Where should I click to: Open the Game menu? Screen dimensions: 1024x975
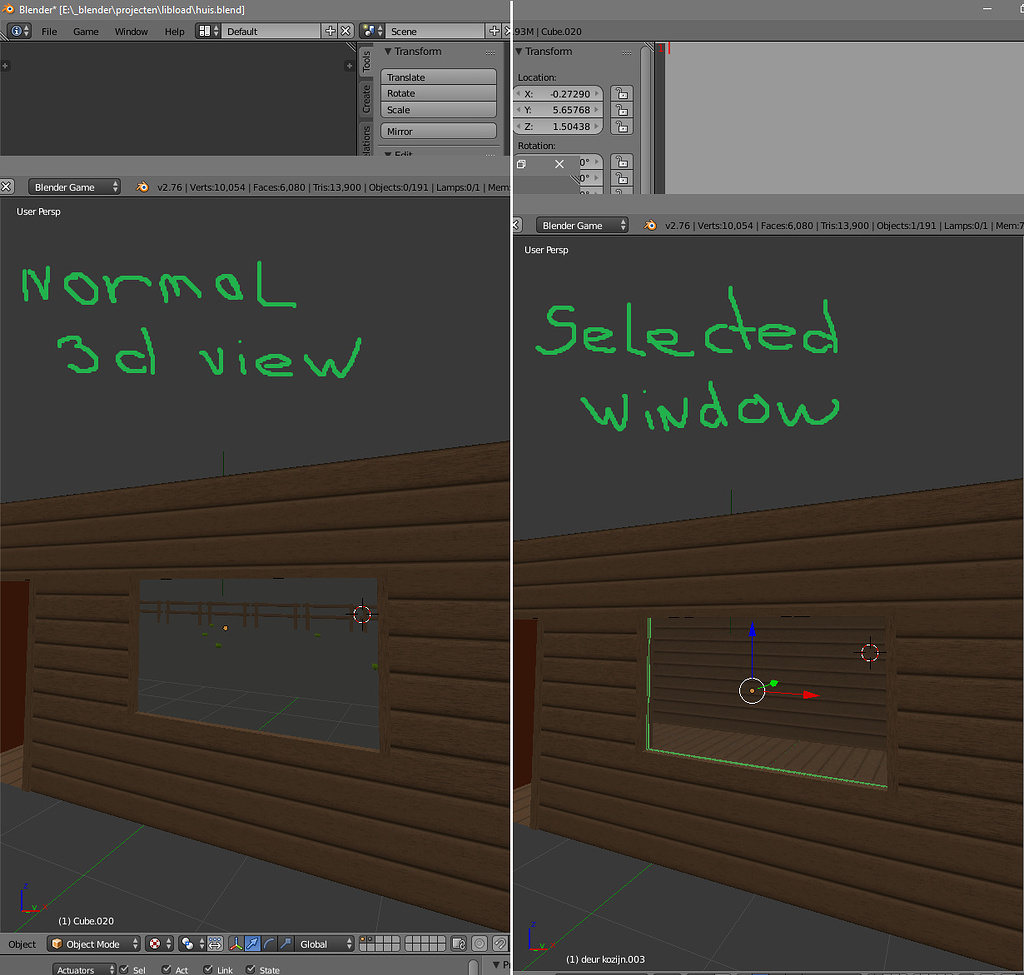pos(86,31)
